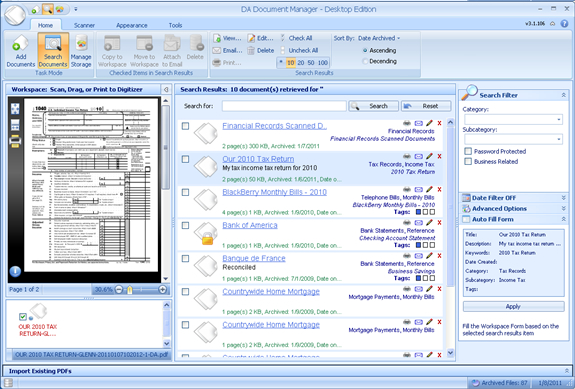Viewport: 575px width, 389px height.
Task: Click zoom in plus in workspace viewer
Action: click(x=162, y=289)
